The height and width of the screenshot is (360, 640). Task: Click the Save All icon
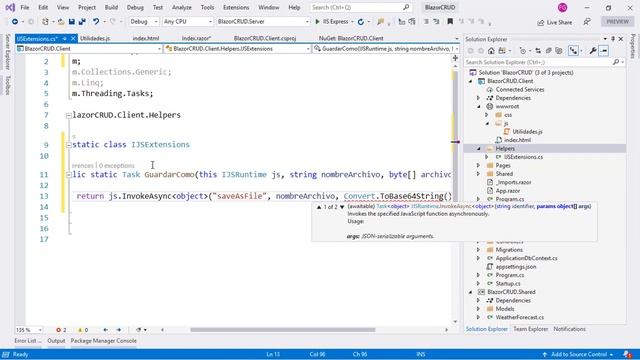pyautogui.click(x=82, y=22)
